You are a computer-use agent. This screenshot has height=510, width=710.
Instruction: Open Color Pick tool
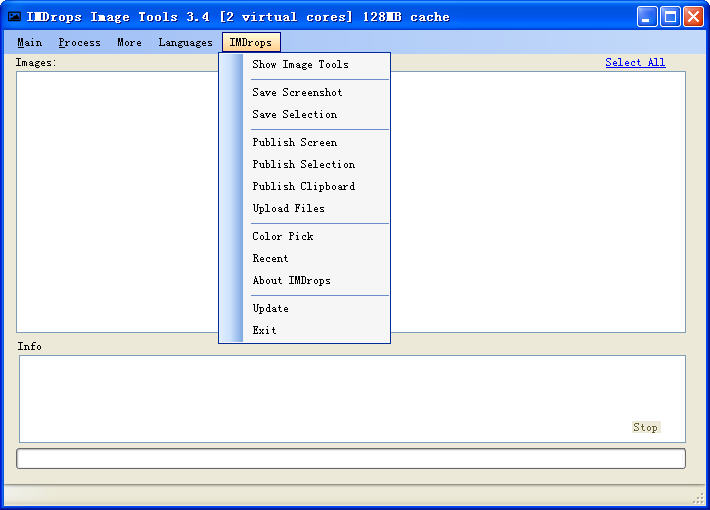(x=304, y=236)
